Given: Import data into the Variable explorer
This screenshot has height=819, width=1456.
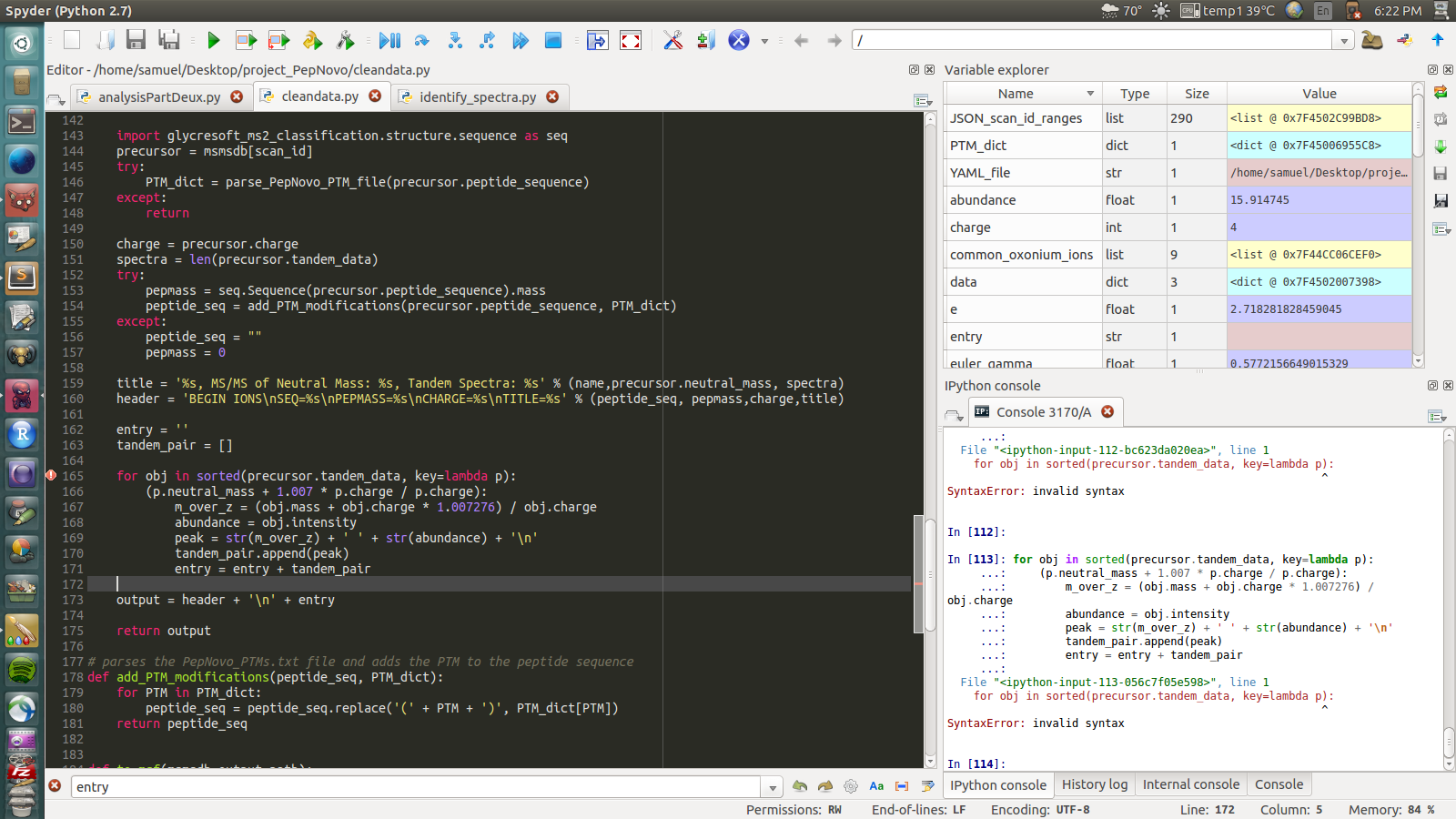Looking at the screenshot, I should click(1441, 147).
